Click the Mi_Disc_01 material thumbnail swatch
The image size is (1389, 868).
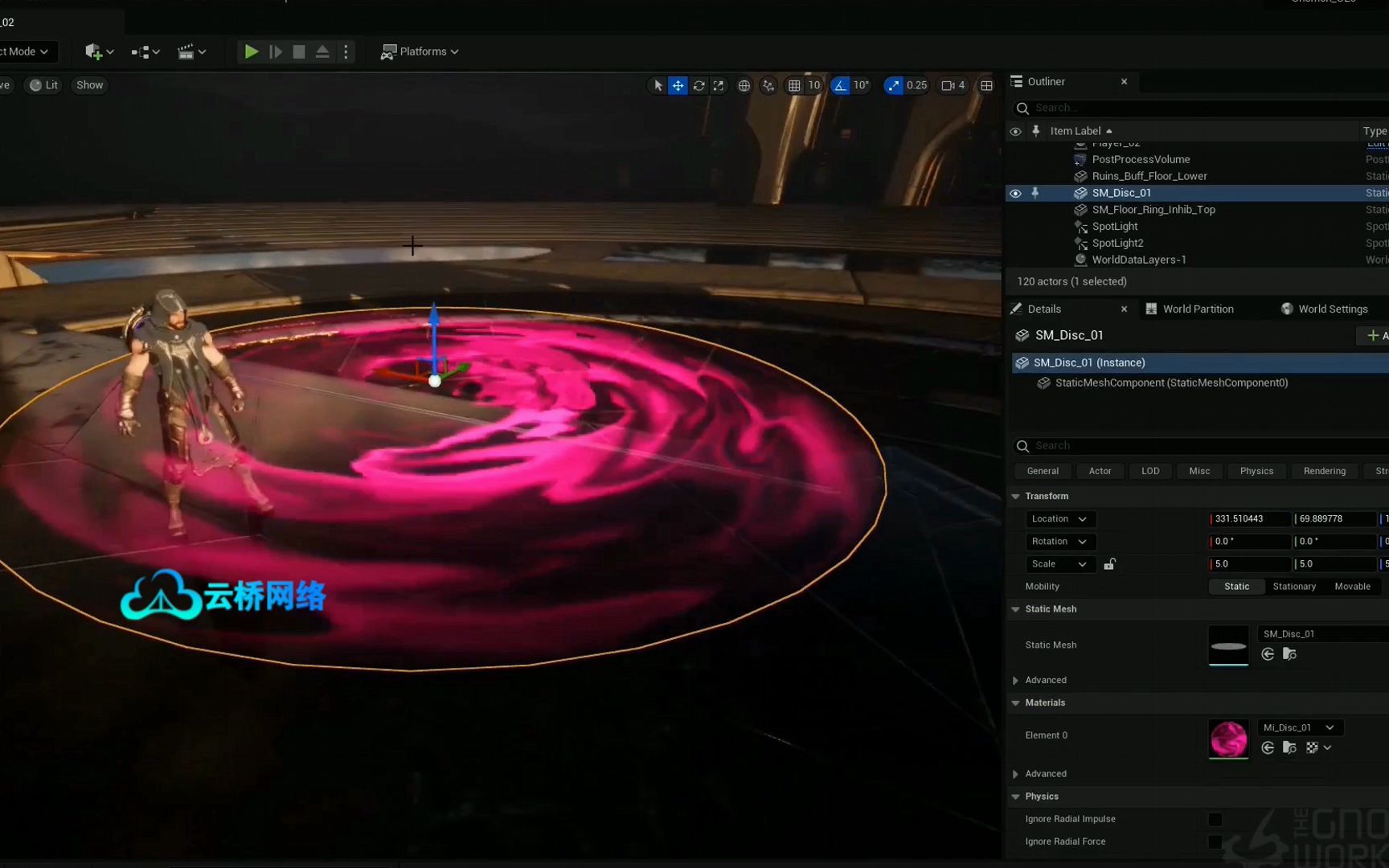point(1228,739)
